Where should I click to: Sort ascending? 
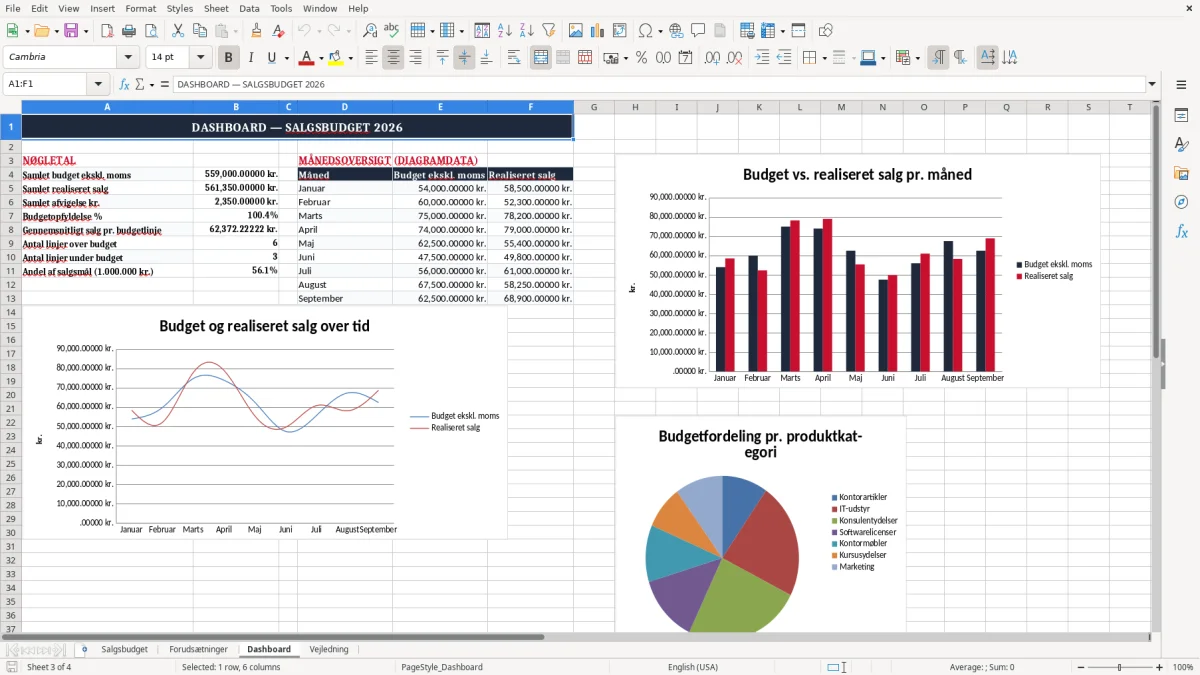[x=504, y=31]
